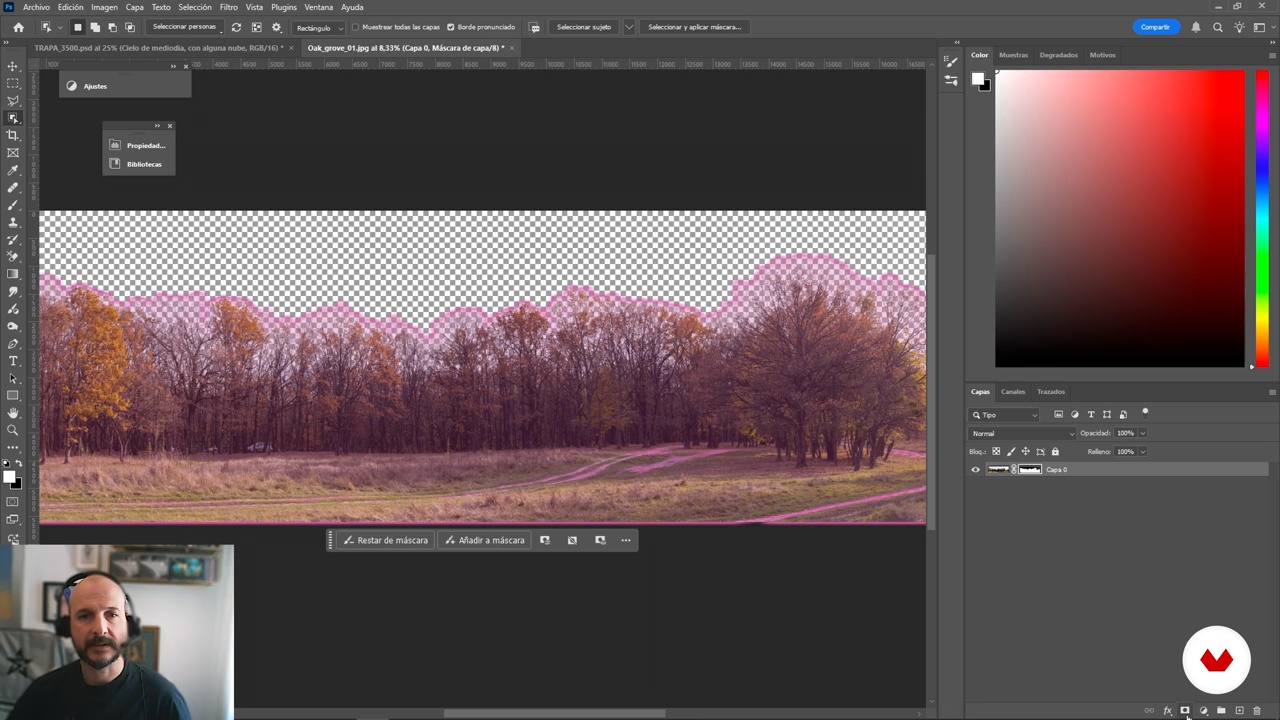Select the Hand tool
Screen dimensions: 1280x720
point(13,413)
